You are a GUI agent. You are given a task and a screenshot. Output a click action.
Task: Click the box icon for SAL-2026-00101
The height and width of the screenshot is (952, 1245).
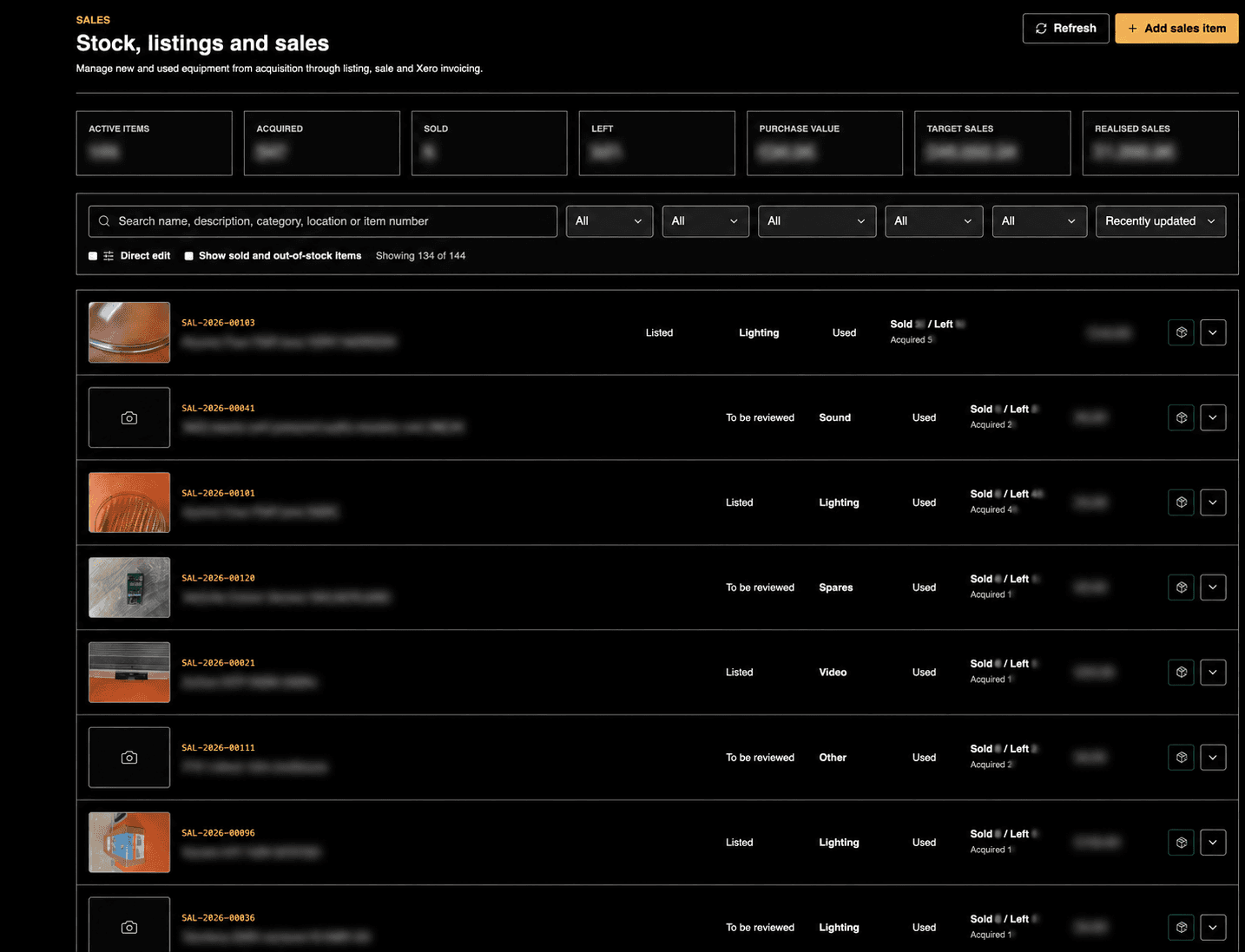1181,502
